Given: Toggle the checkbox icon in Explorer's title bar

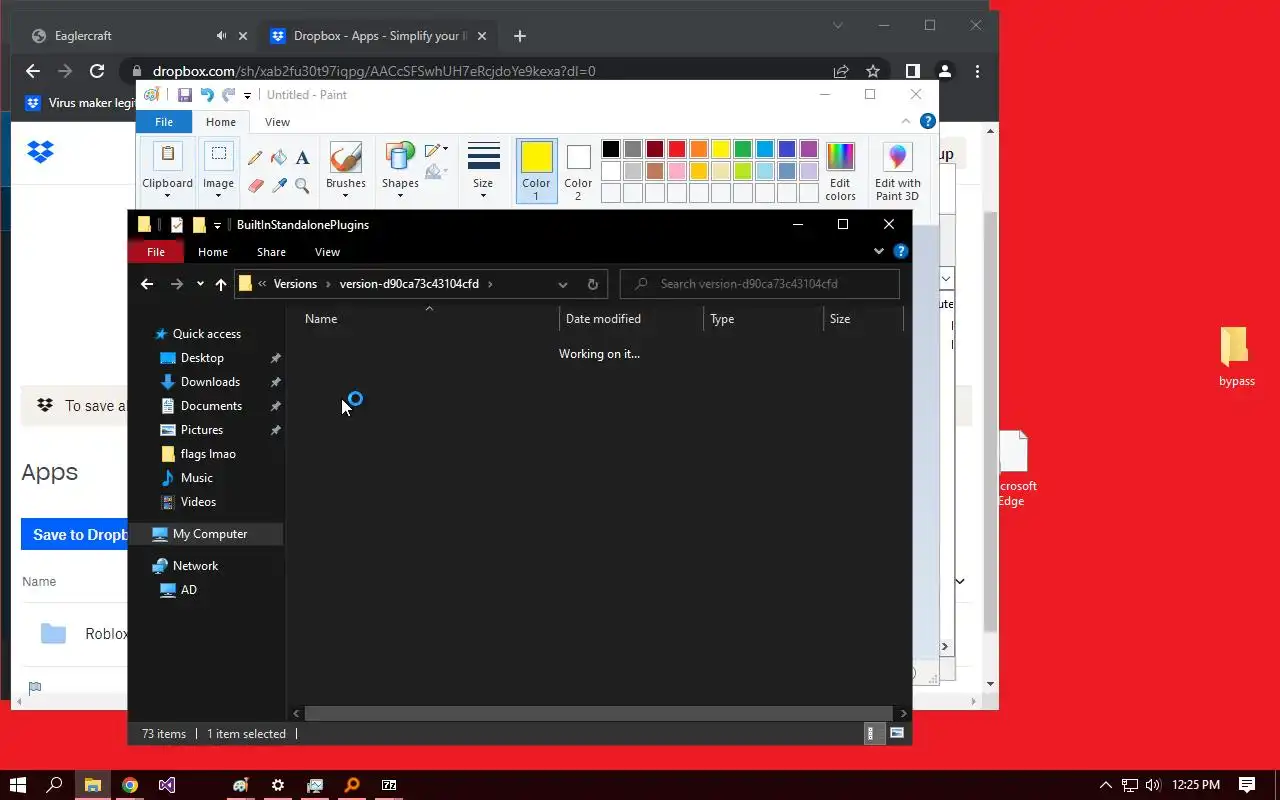Looking at the screenshot, I should coord(177,225).
